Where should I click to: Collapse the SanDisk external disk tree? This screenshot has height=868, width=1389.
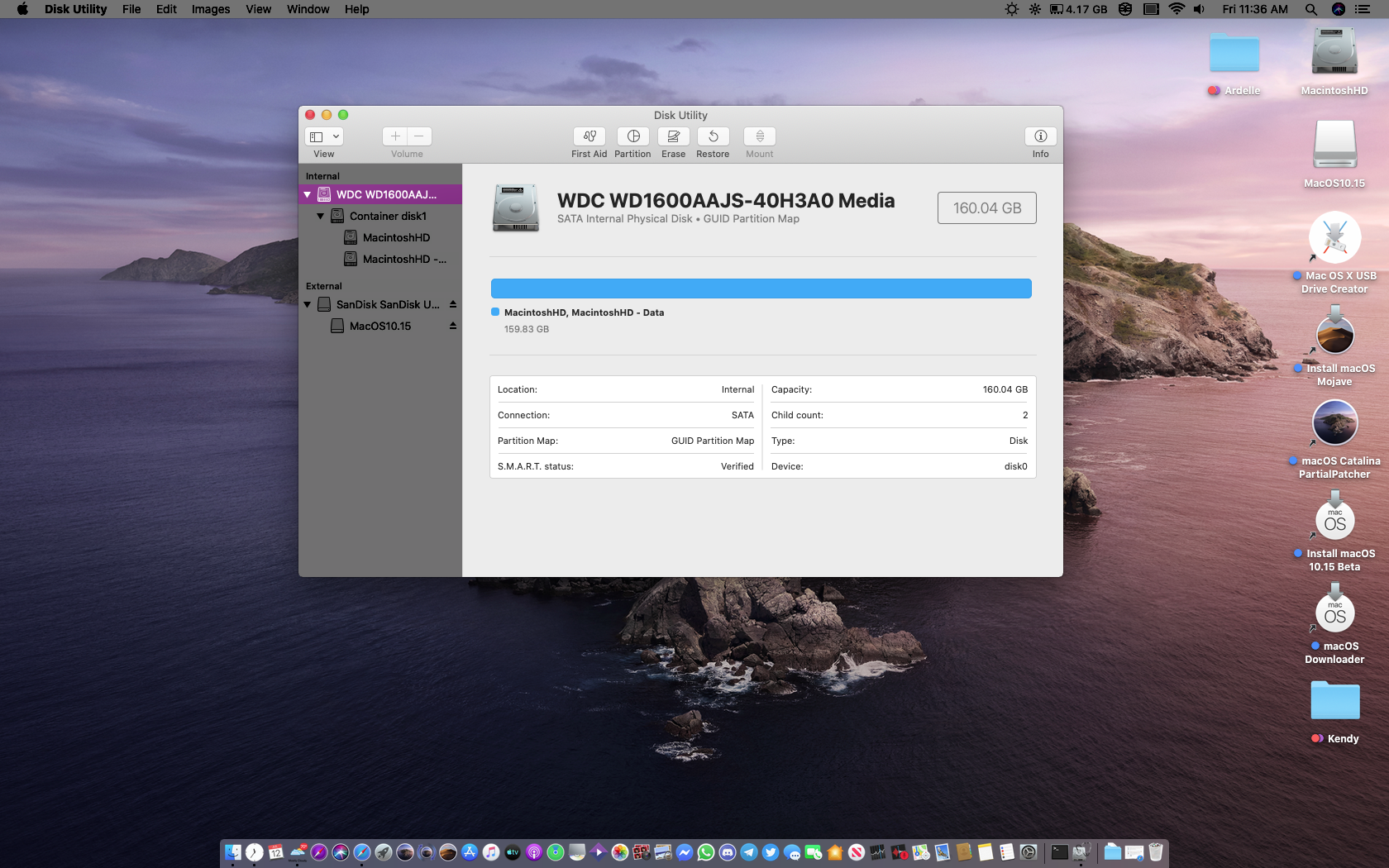tap(308, 305)
